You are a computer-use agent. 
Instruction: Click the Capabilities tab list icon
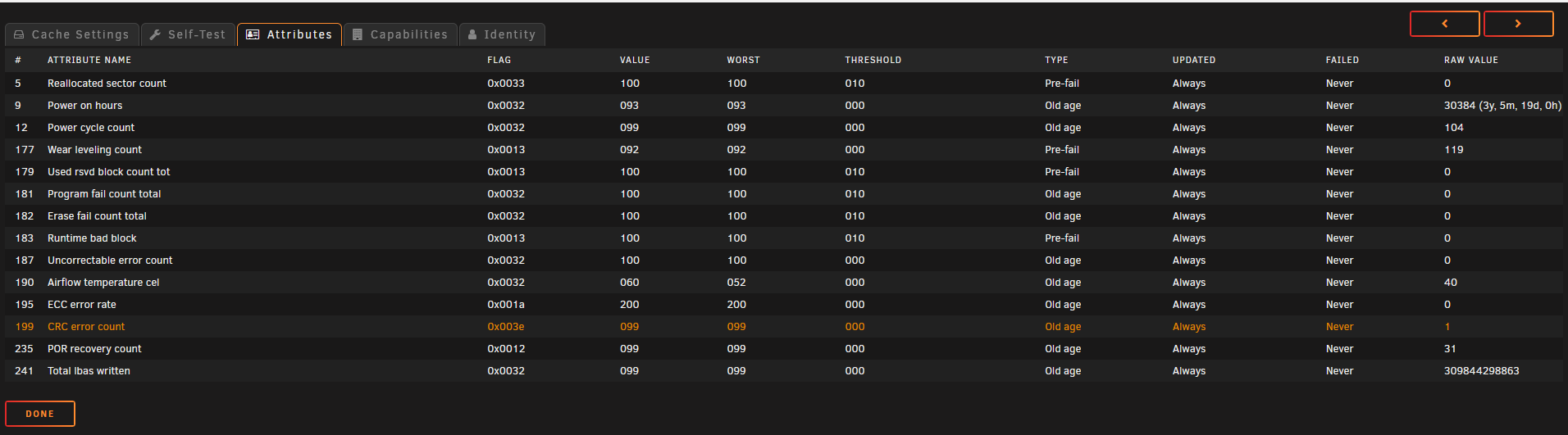[358, 34]
